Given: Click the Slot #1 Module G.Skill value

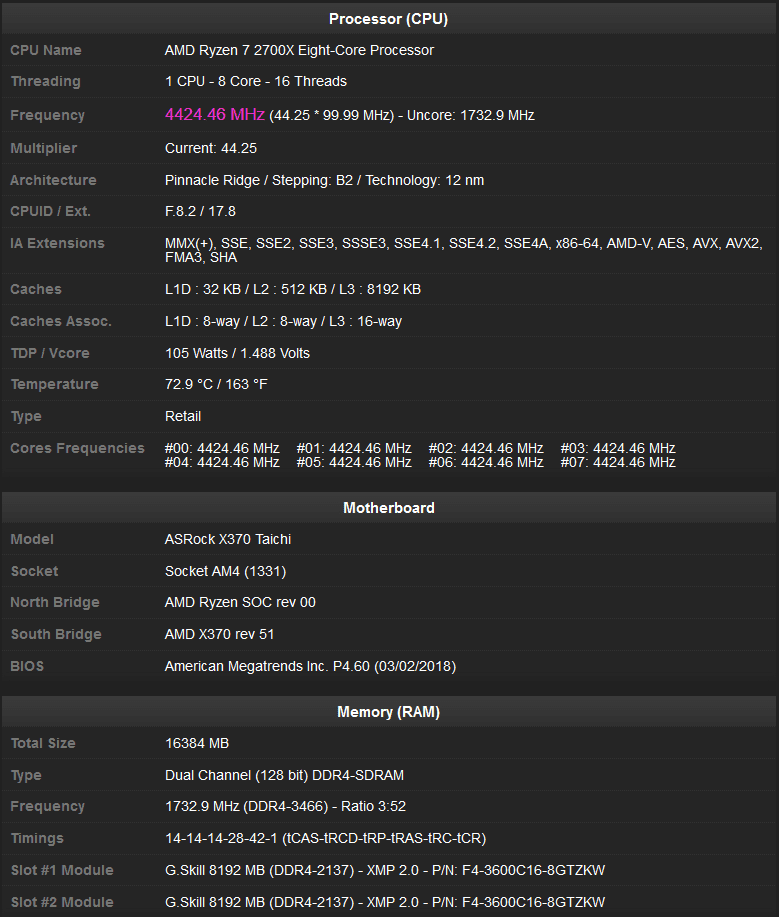Looking at the screenshot, I should click(385, 870).
